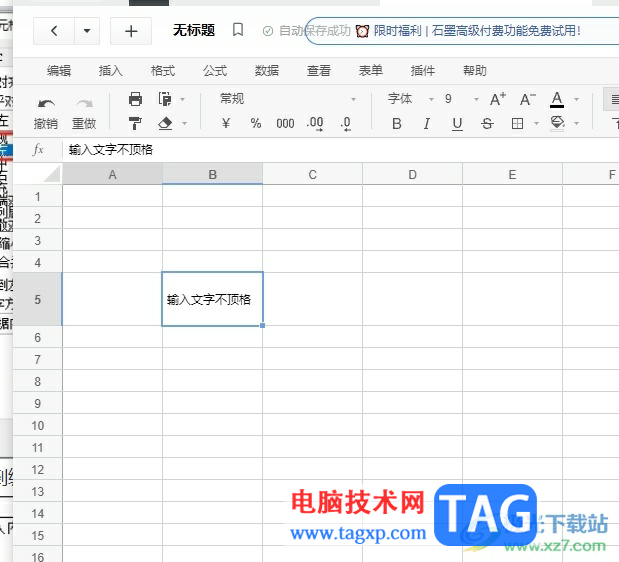
Task: Apply the percent format
Action: [x=256, y=123]
